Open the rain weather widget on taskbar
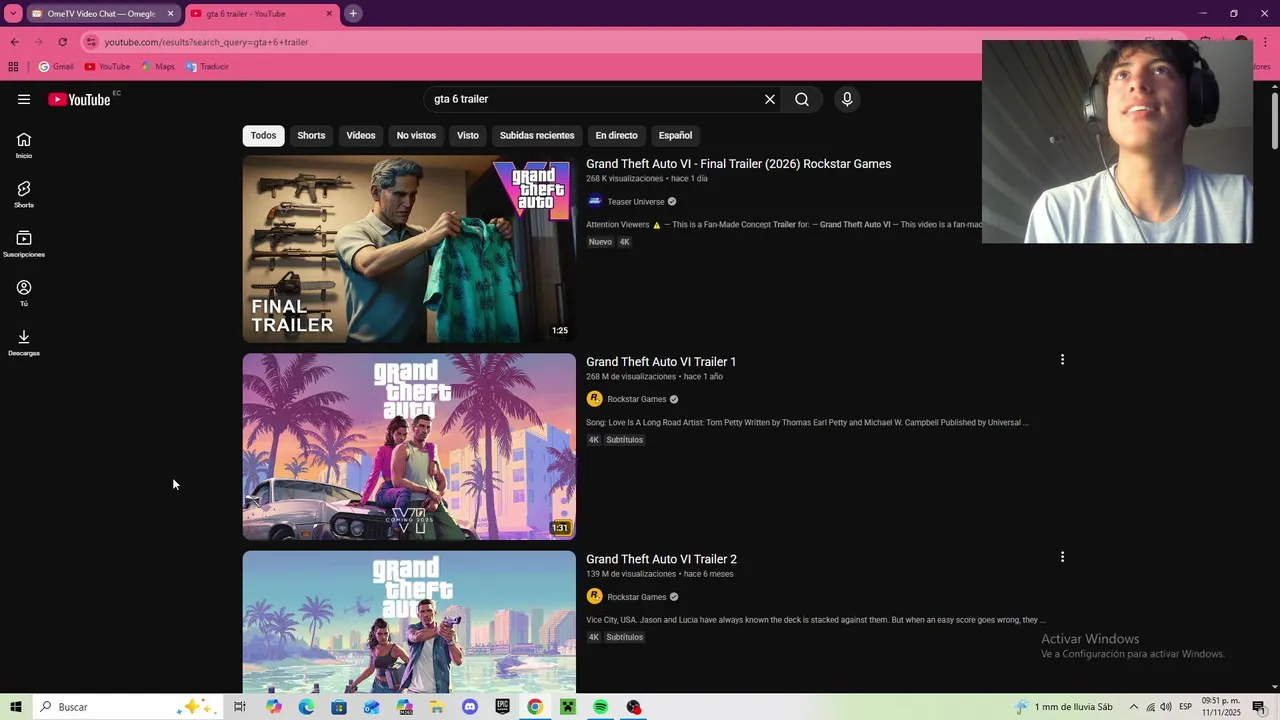1280x720 pixels. pos(1063,707)
